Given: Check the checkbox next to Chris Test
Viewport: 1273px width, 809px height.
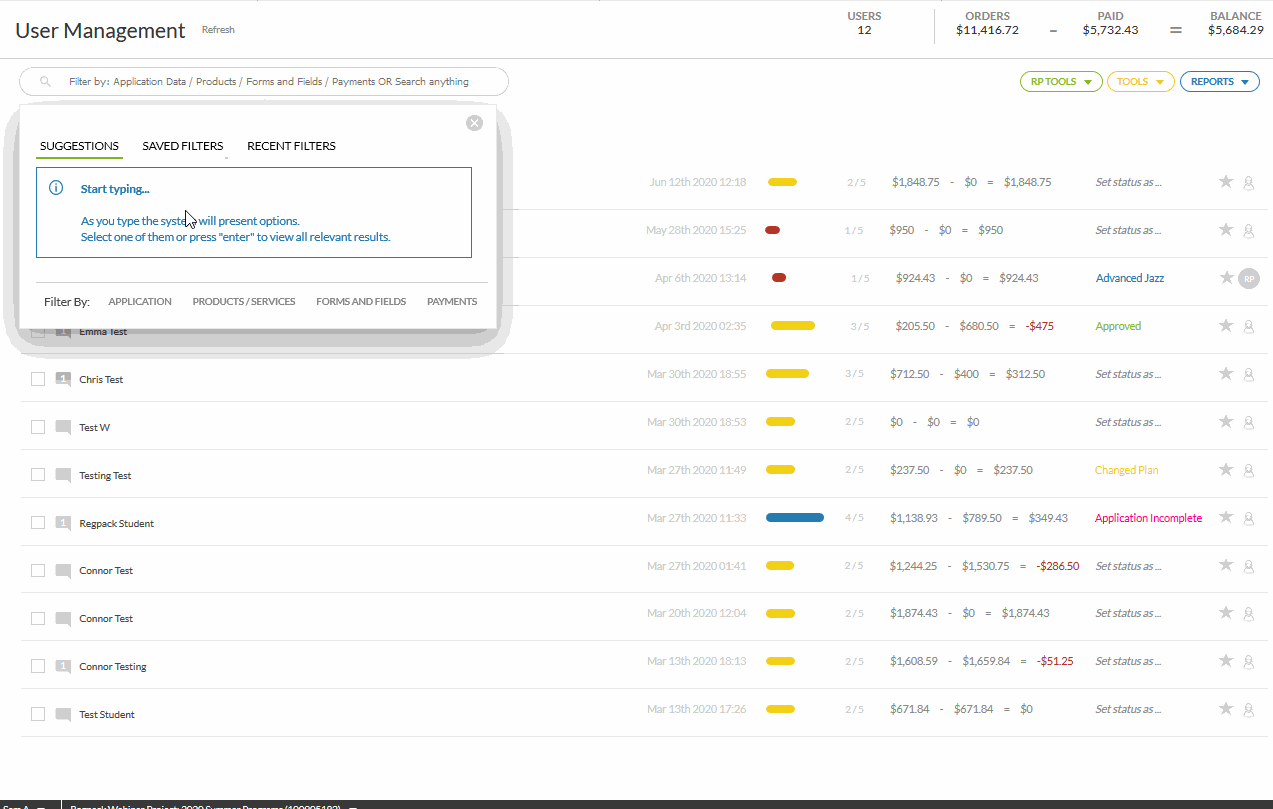Looking at the screenshot, I should pyautogui.click(x=37, y=378).
